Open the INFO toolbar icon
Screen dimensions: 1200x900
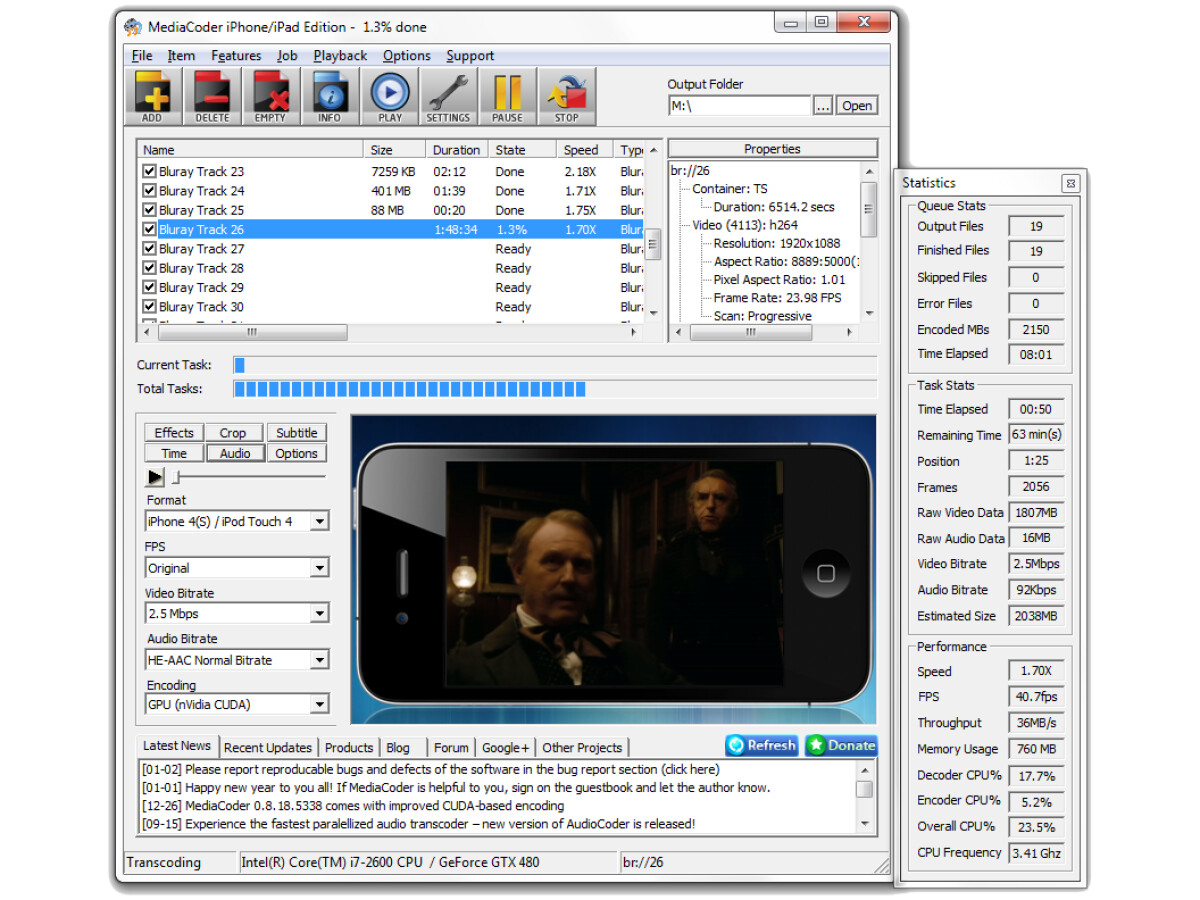pos(329,96)
